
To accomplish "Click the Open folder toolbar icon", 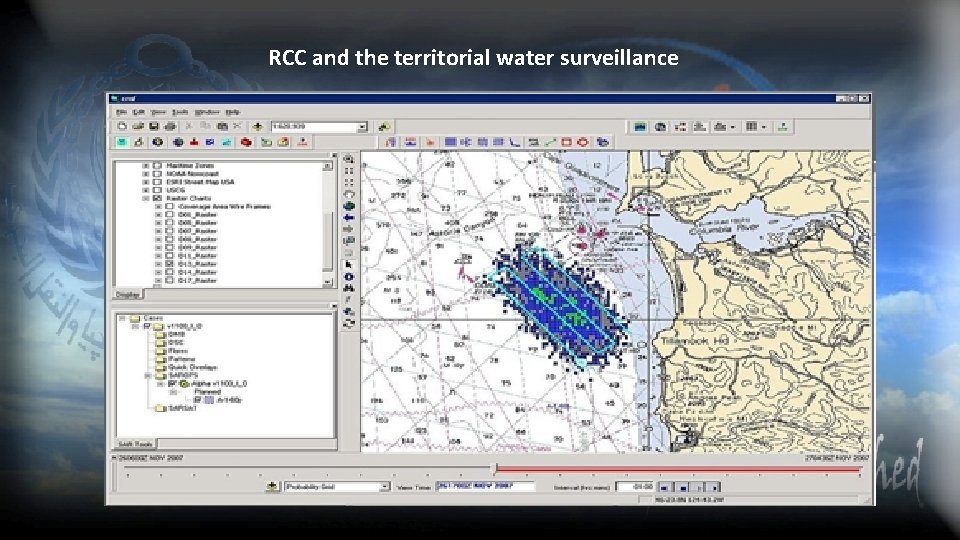I will coord(138,127).
